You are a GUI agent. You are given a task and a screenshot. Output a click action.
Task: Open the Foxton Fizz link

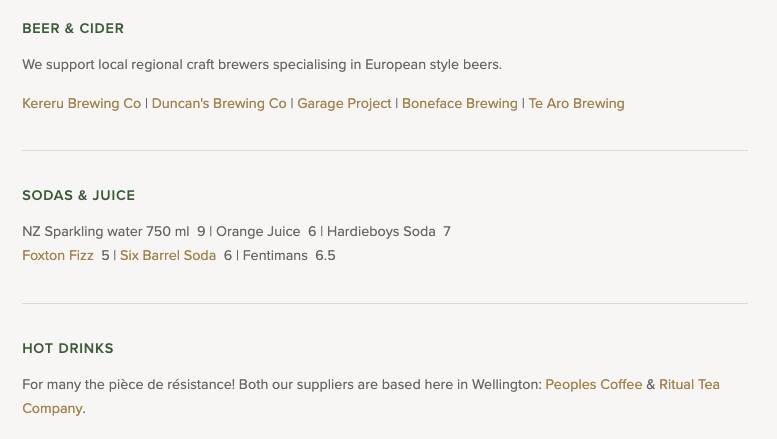tap(58, 255)
